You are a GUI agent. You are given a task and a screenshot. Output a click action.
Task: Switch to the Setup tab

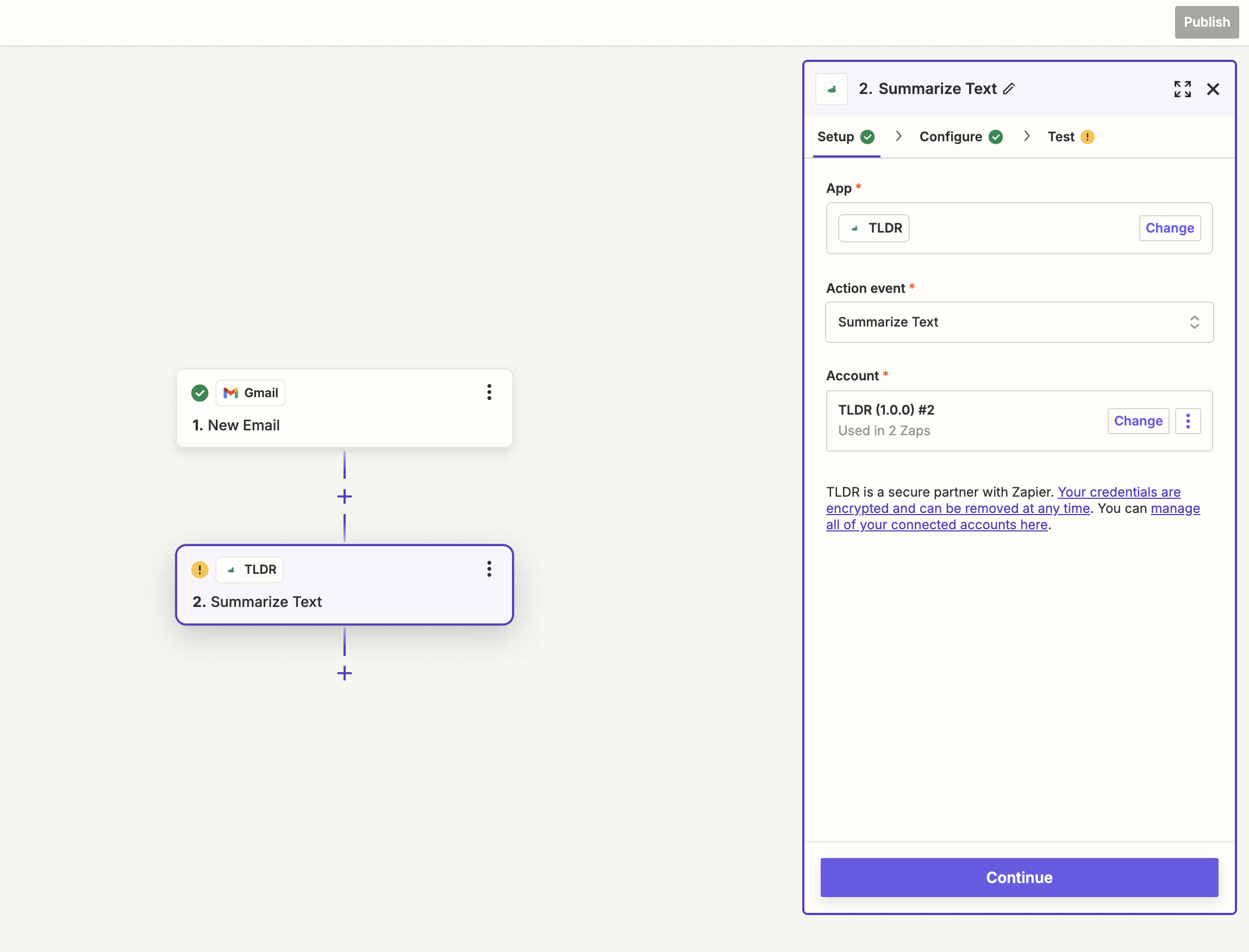coord(846,136)
